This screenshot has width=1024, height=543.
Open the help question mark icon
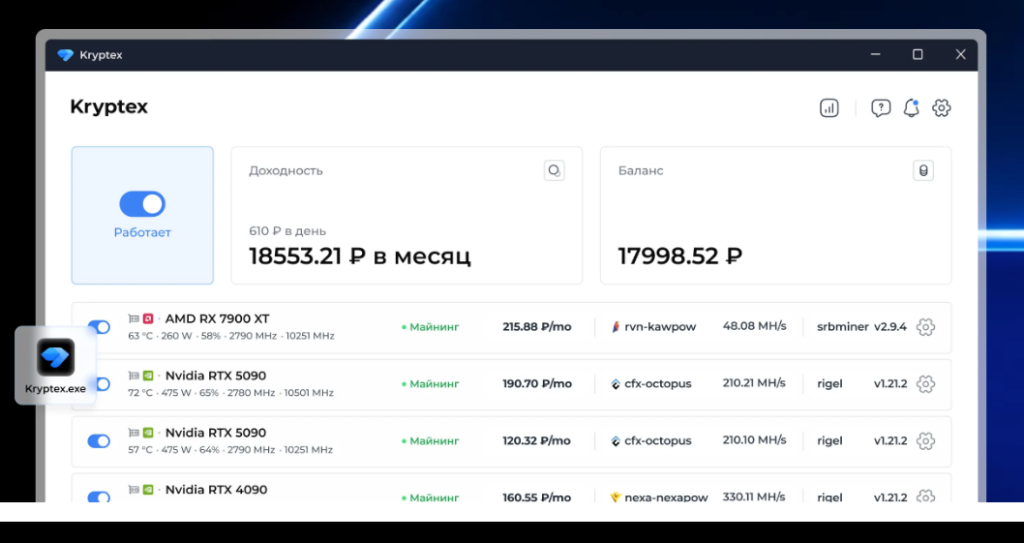[880, 108]
